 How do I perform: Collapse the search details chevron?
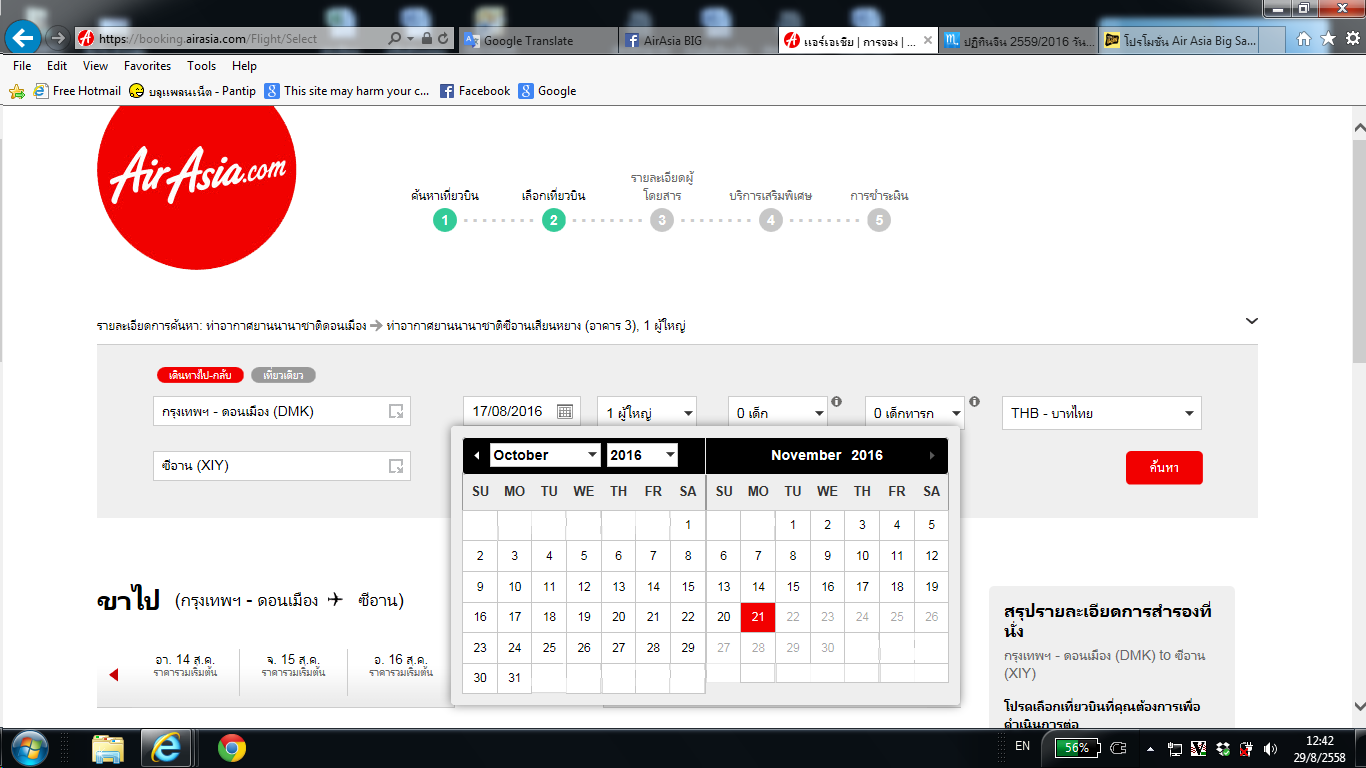[1252, 321]
